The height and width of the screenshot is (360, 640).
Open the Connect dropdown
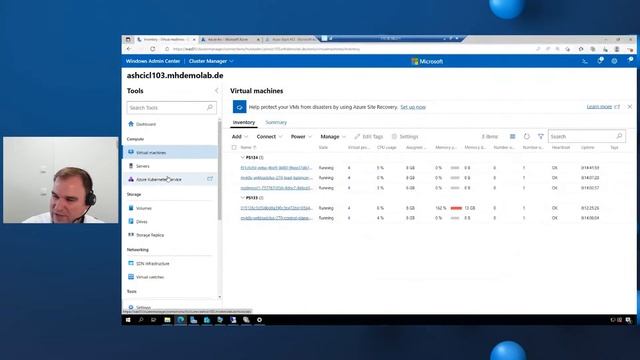click(269, 136)
